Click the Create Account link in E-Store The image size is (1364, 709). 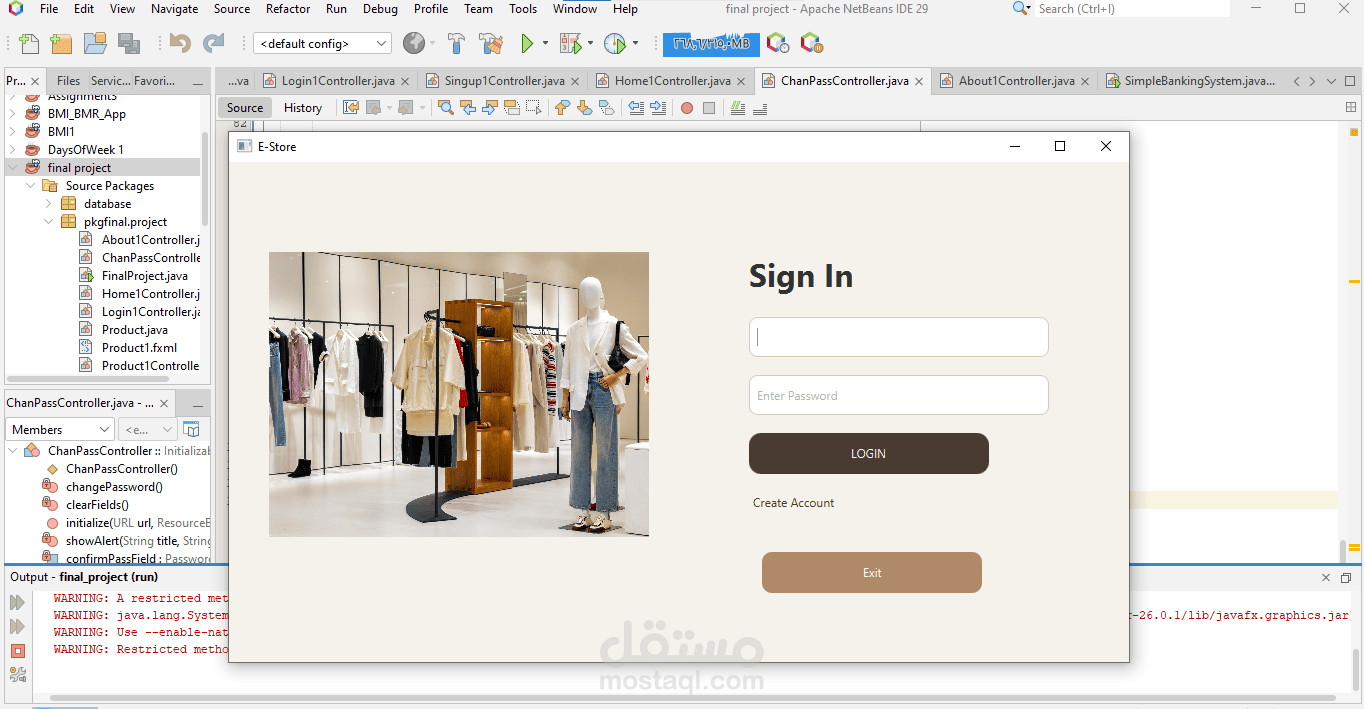[794, 503]
